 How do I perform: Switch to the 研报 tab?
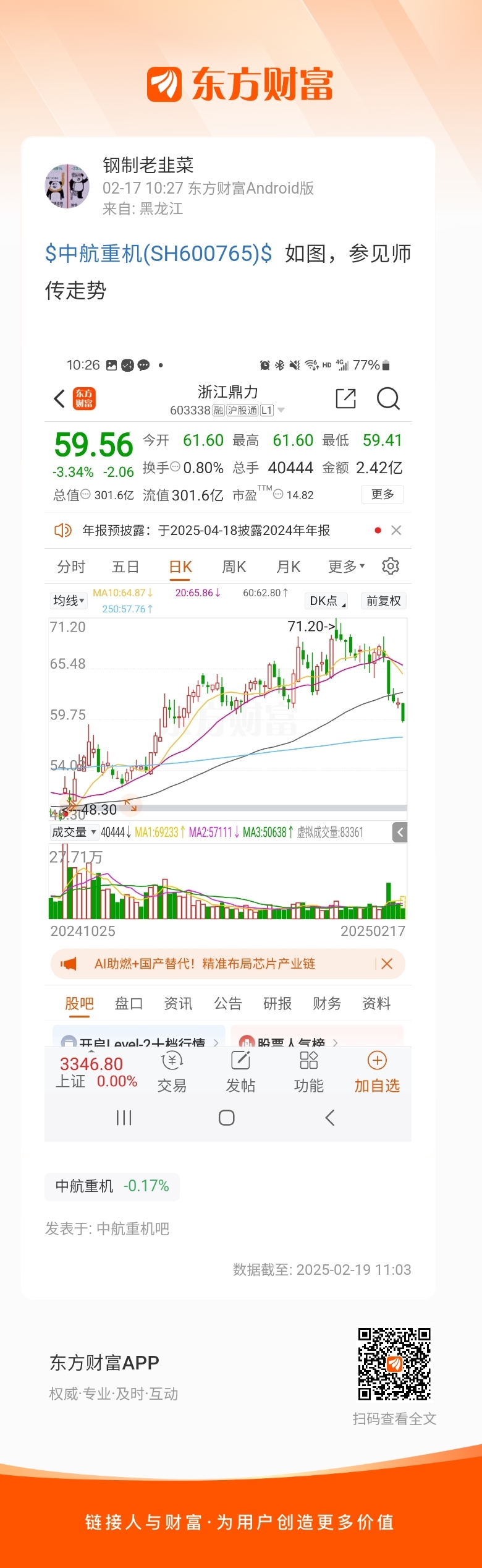[x=277, y=1003]
